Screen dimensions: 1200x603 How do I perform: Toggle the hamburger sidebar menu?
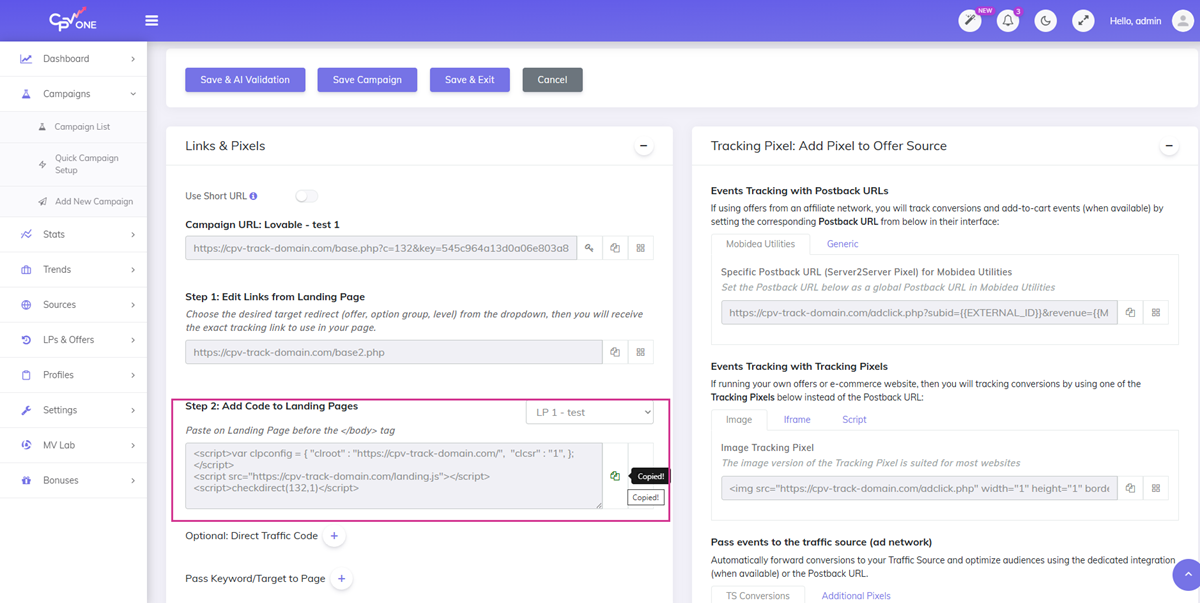(151, 20)
